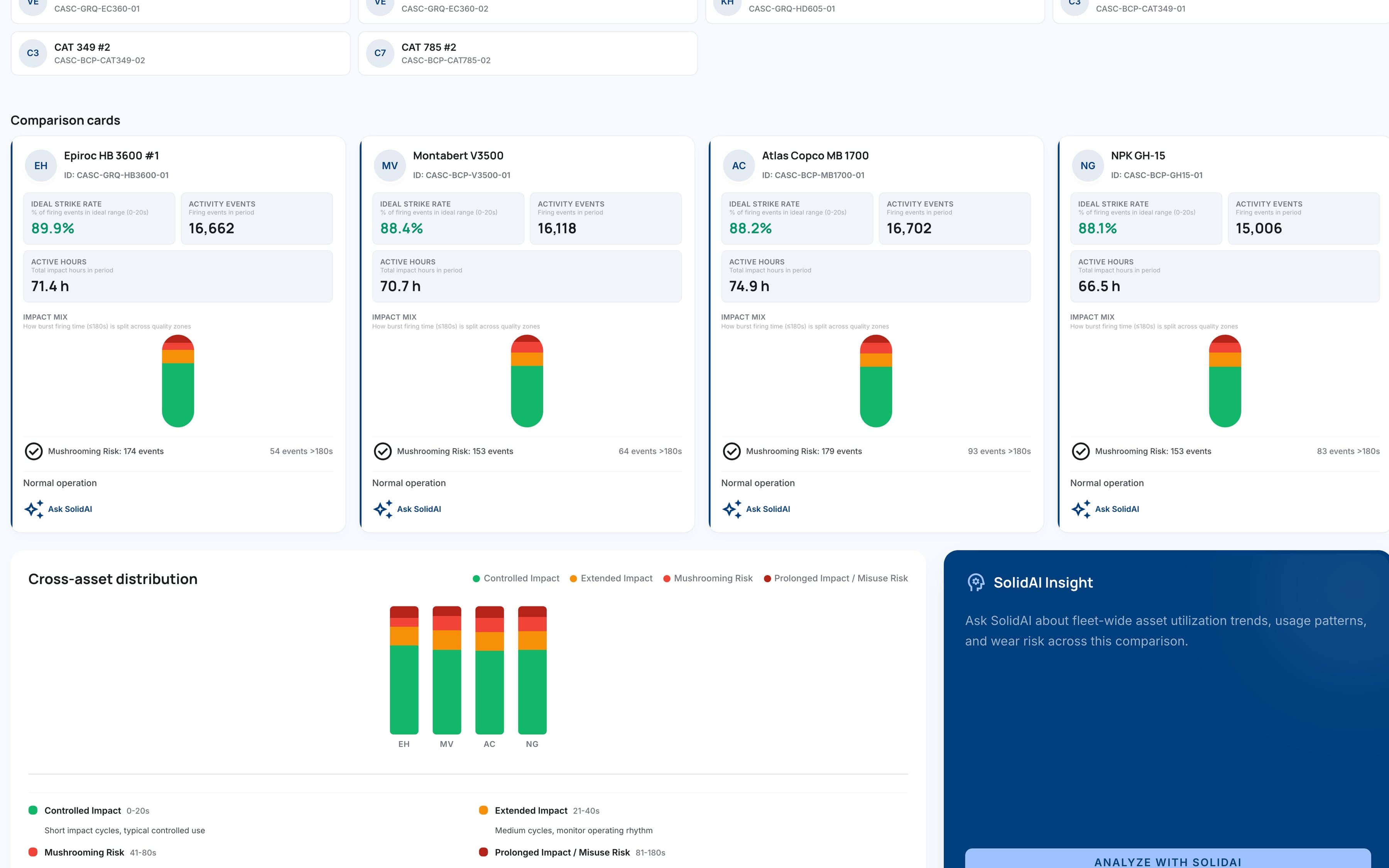Click the 54 events >180s text
1389x868 pixels.
pyautogui.click(x=301, y=451)
